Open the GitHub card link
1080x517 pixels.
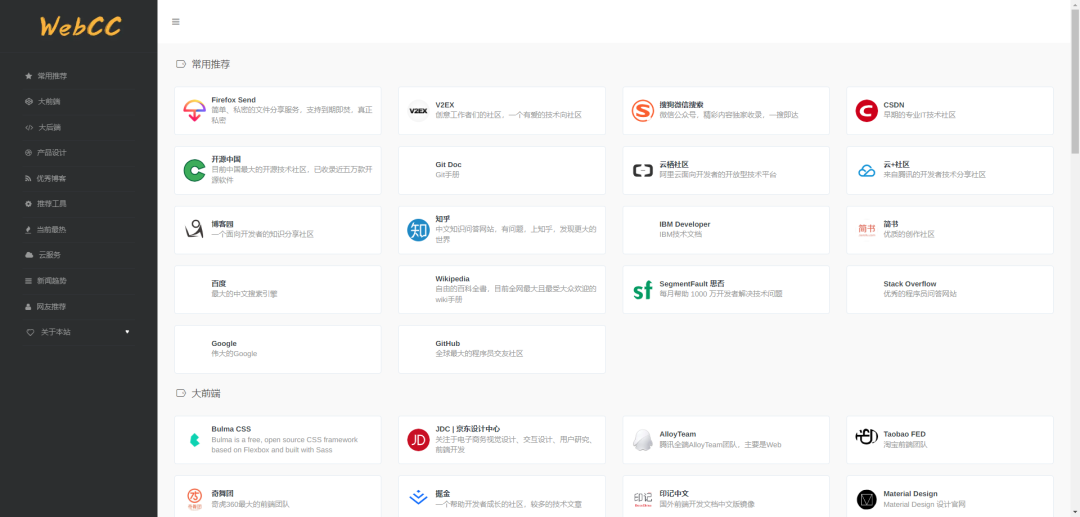pos(502,349)
